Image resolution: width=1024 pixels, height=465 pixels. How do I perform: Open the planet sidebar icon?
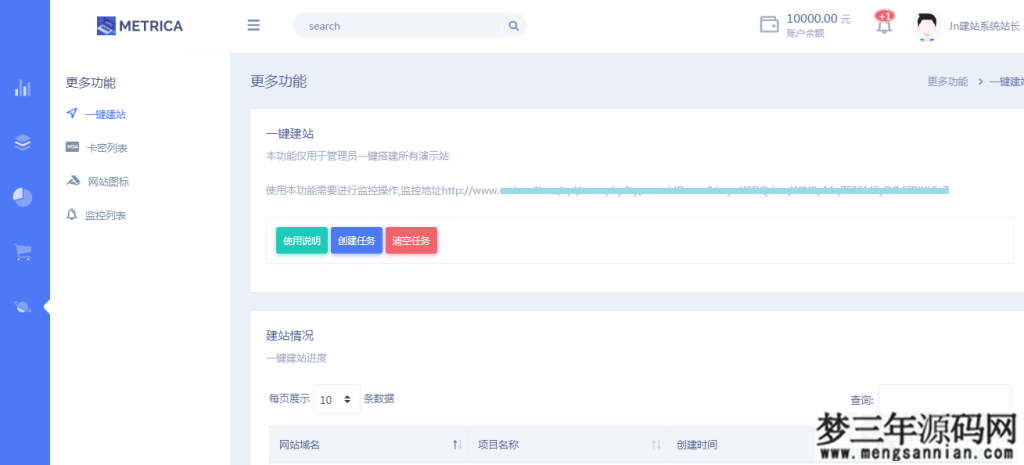23,307
